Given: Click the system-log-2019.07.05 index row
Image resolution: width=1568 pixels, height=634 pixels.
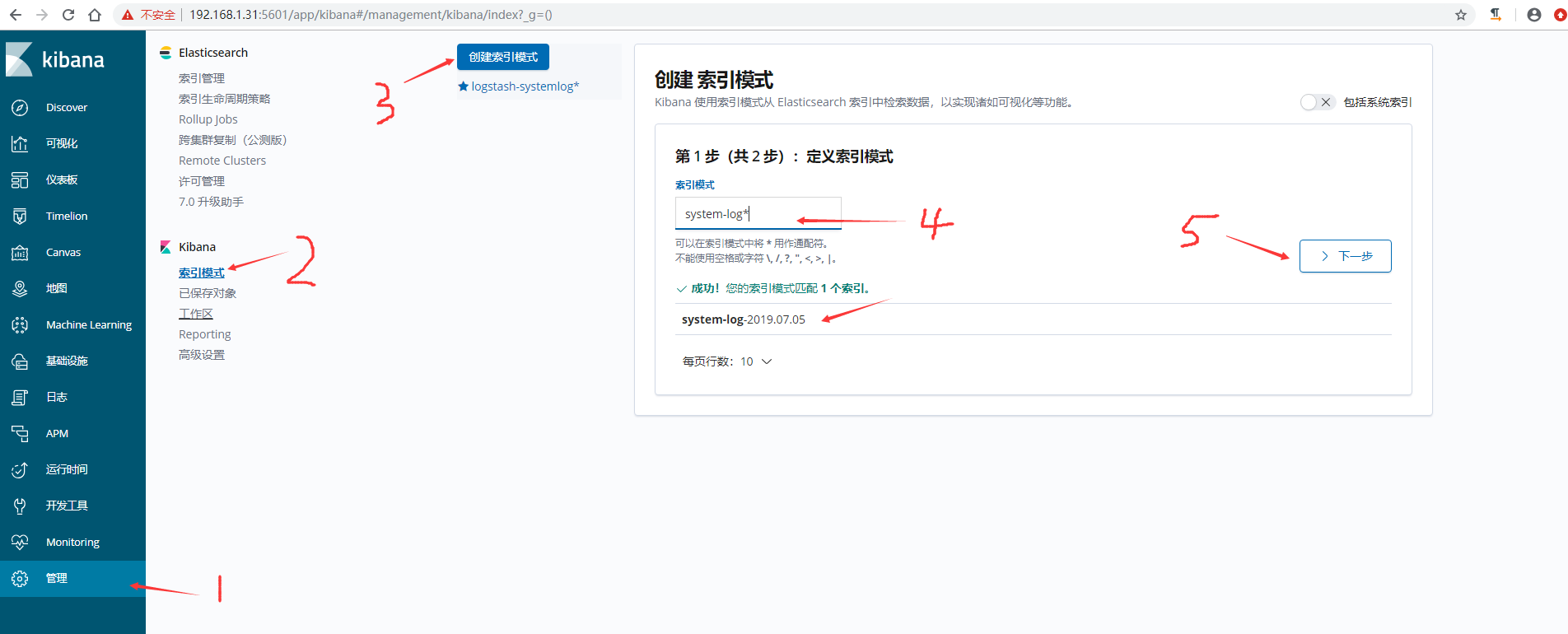Looking at the screenshot, I should pos(1034,319).
